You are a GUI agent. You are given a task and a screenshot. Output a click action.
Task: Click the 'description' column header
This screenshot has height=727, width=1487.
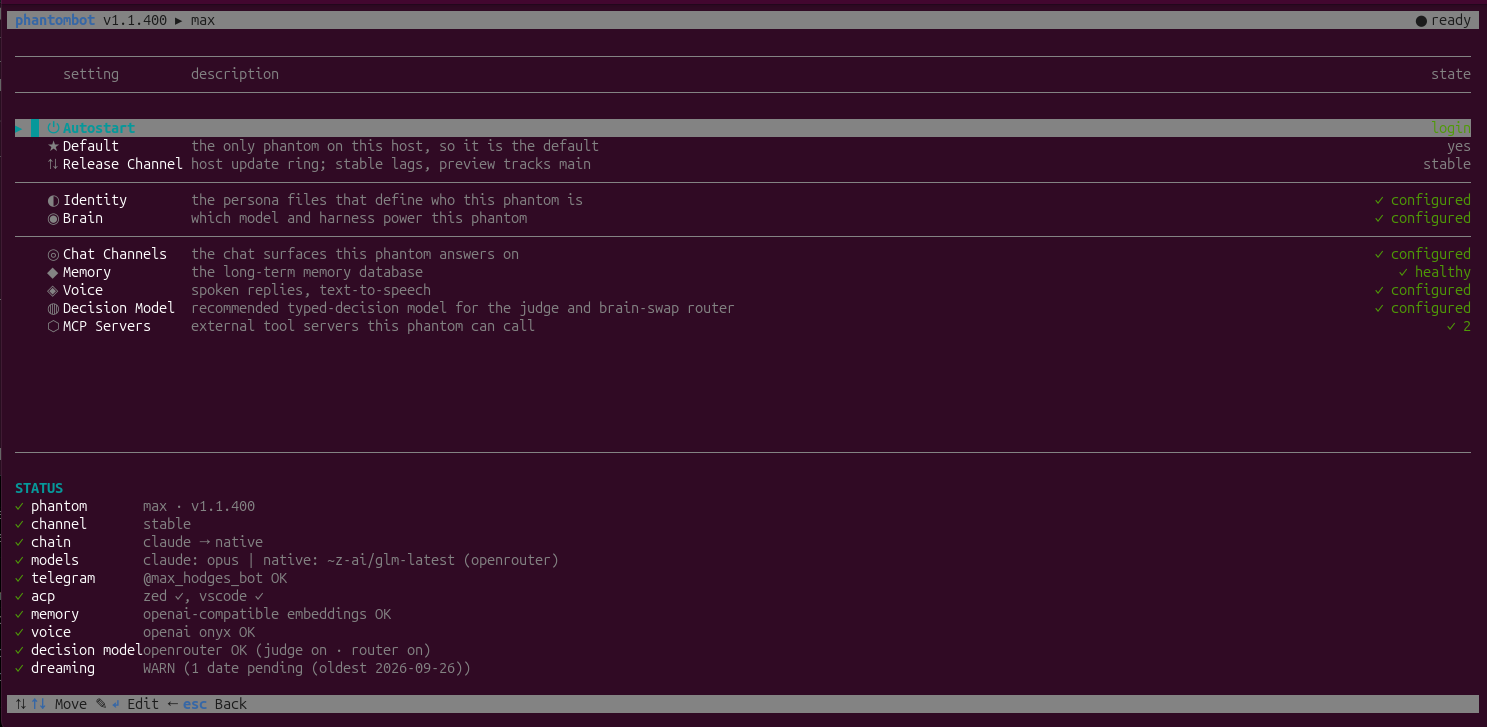tap(235, 74)
